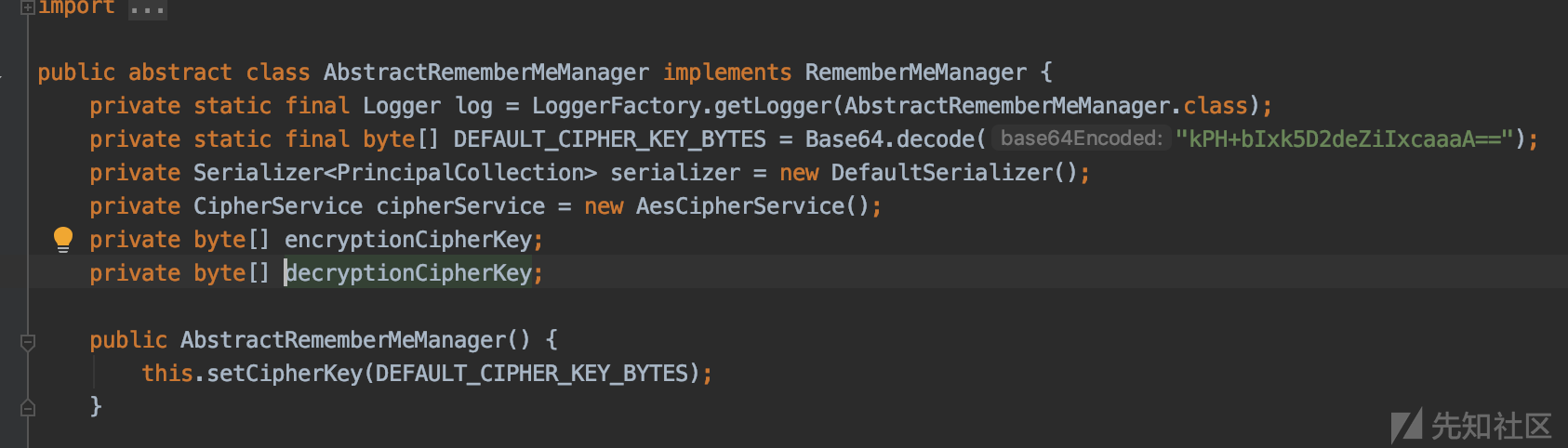Click the AesCipherService constructor call

(752, 206)
